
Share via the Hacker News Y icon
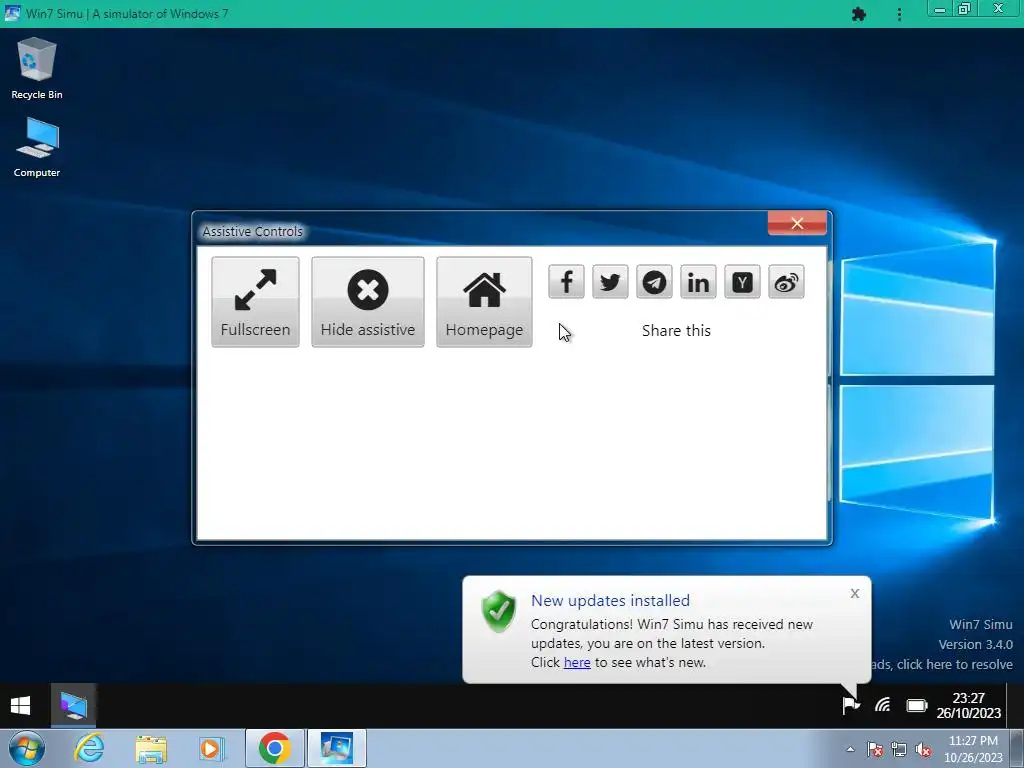click(x=743, y=282)
